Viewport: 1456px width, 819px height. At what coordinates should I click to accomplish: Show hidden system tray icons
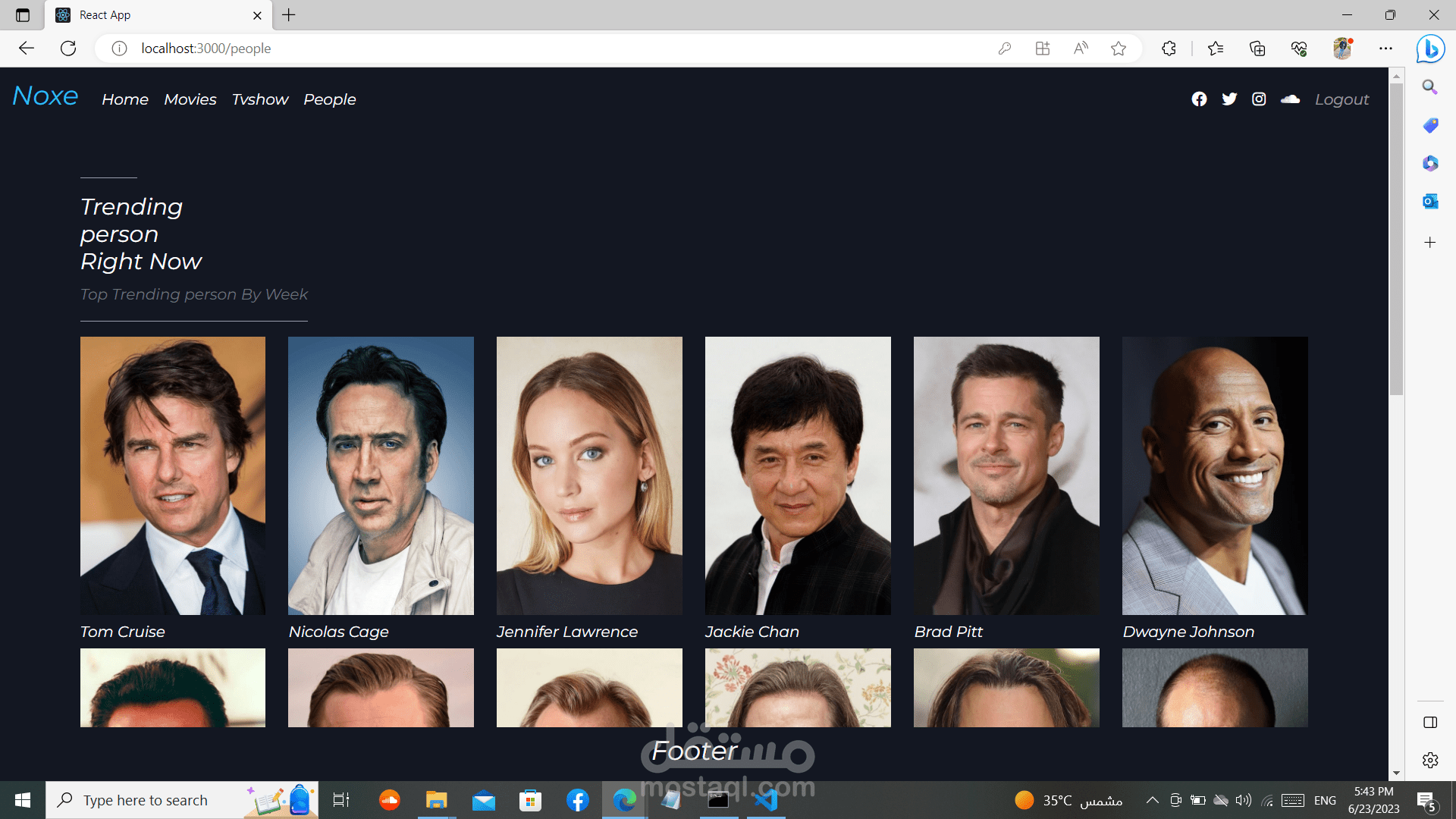(x=1152, y=800)
